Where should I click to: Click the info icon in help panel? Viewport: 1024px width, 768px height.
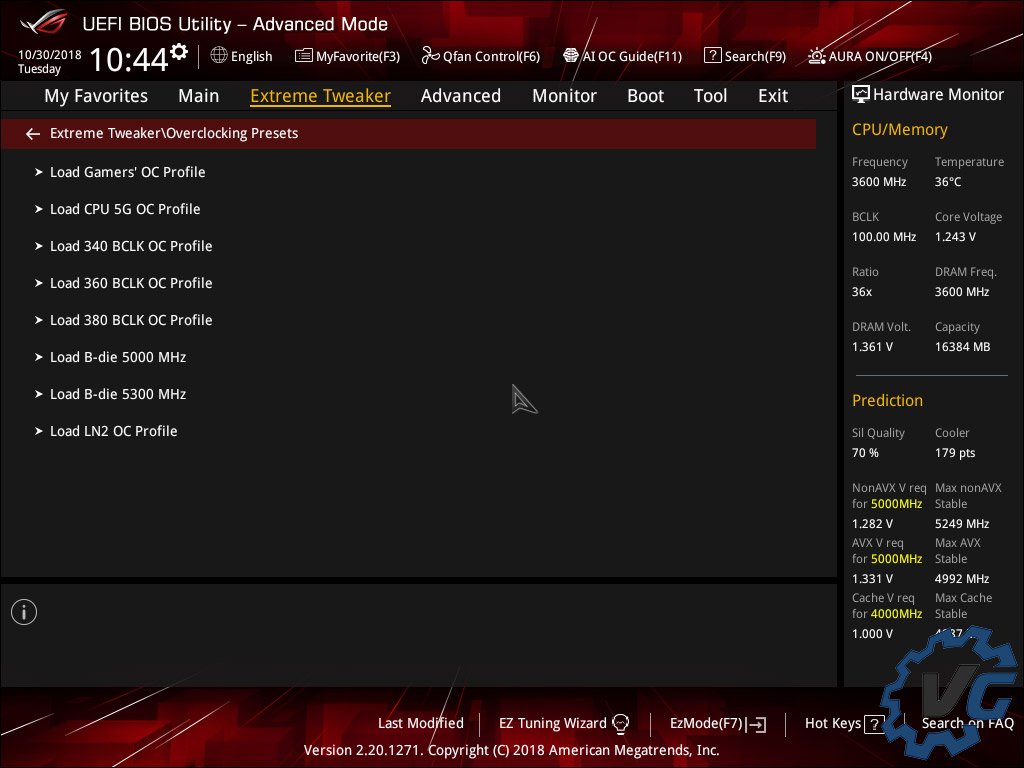pyautogui.click(x=24, y=613)
